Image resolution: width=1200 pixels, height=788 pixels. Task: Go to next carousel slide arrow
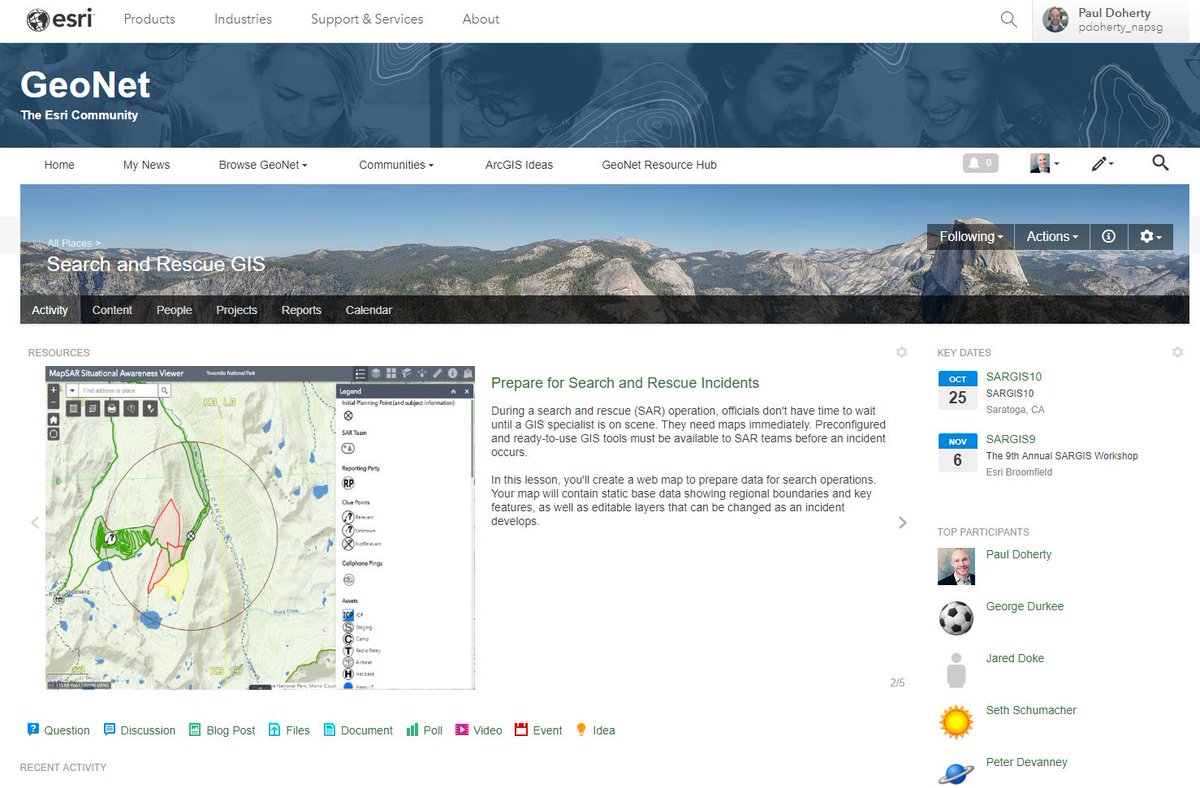tap(902, 522)
